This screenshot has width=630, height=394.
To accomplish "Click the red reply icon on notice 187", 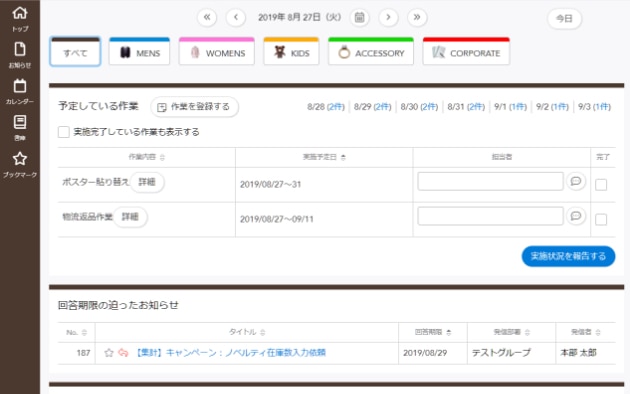I will click(123, 353).
